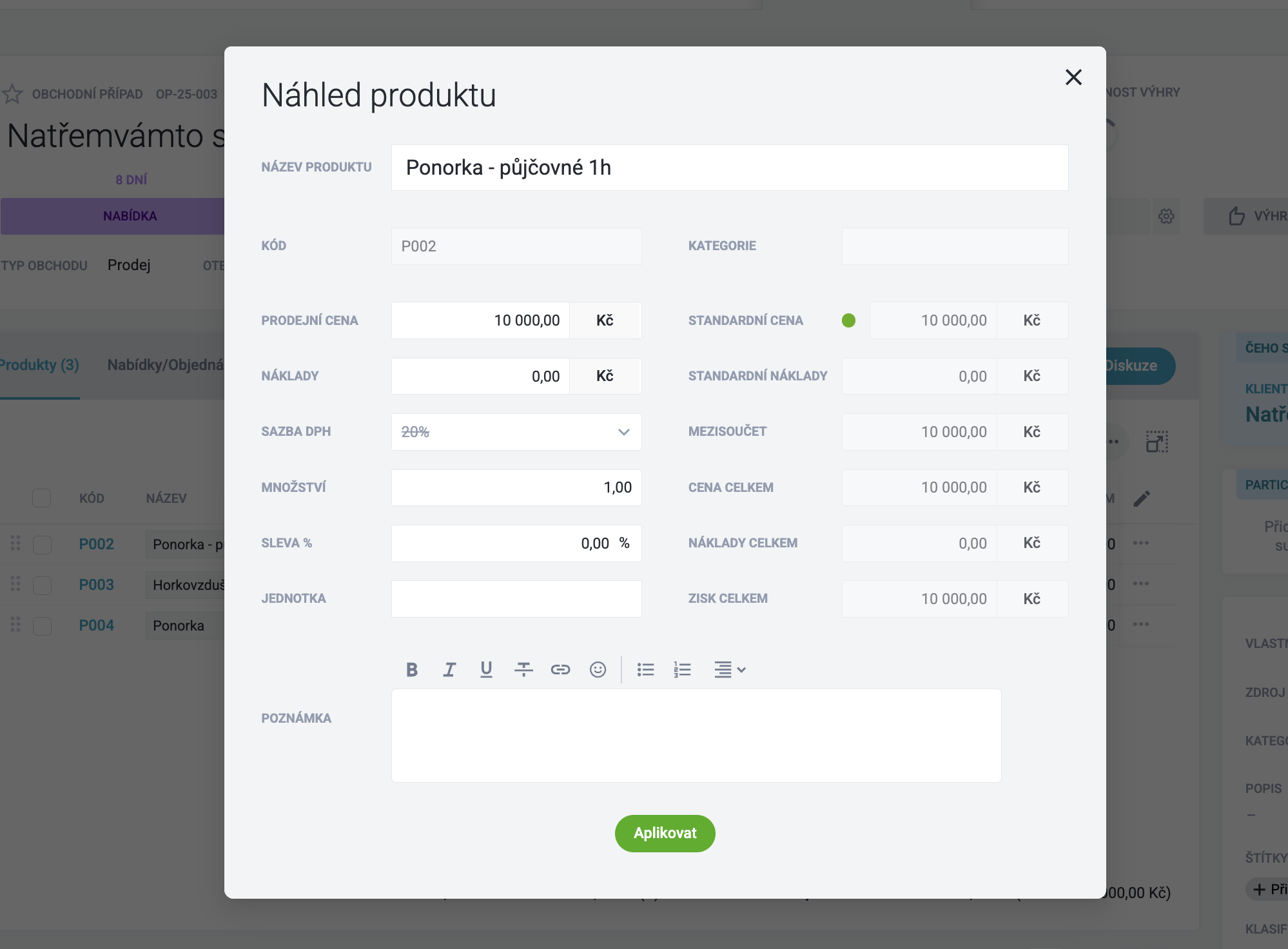This screenshot has height=949, width=1288.
Task: Expand the text alignment dropdown
Action: point(729,670)
